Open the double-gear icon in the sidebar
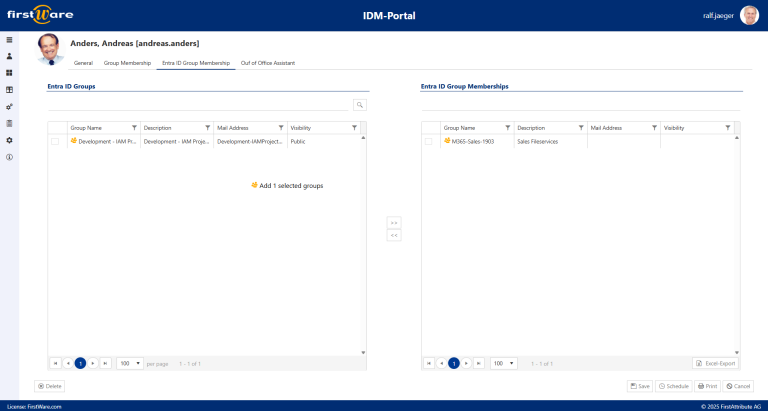Image resolution: width=768 pixels, height=411 pixels. pos(9,107)
